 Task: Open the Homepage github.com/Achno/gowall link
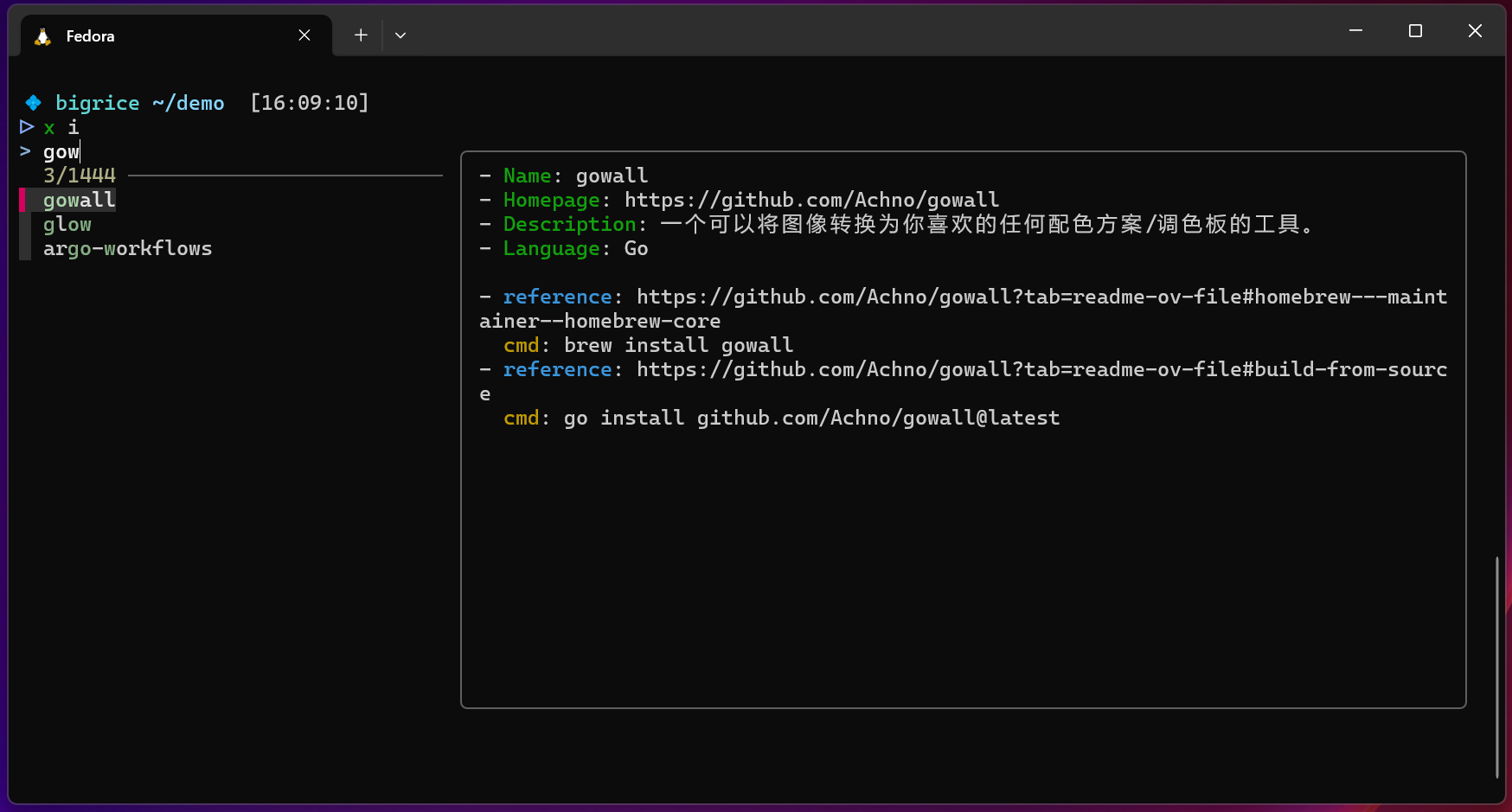(x=811, y=200)
